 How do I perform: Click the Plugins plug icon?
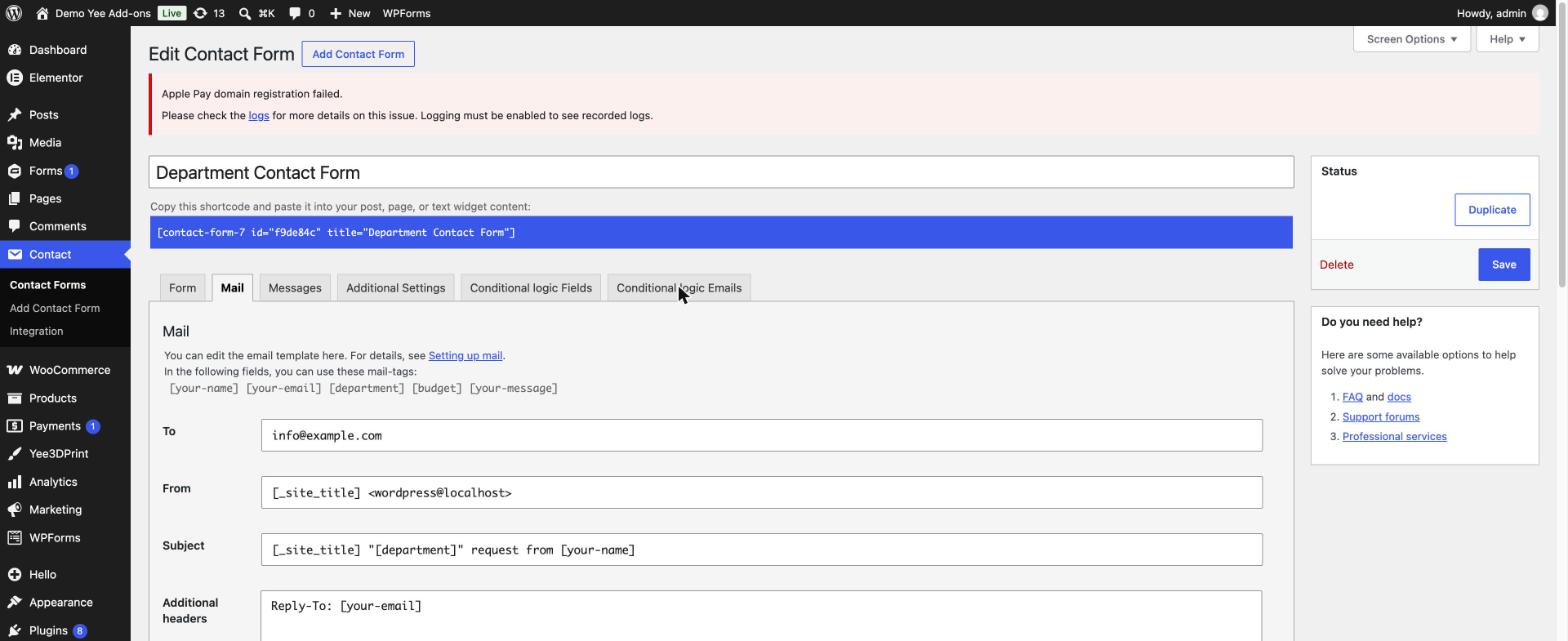point(14,631)
